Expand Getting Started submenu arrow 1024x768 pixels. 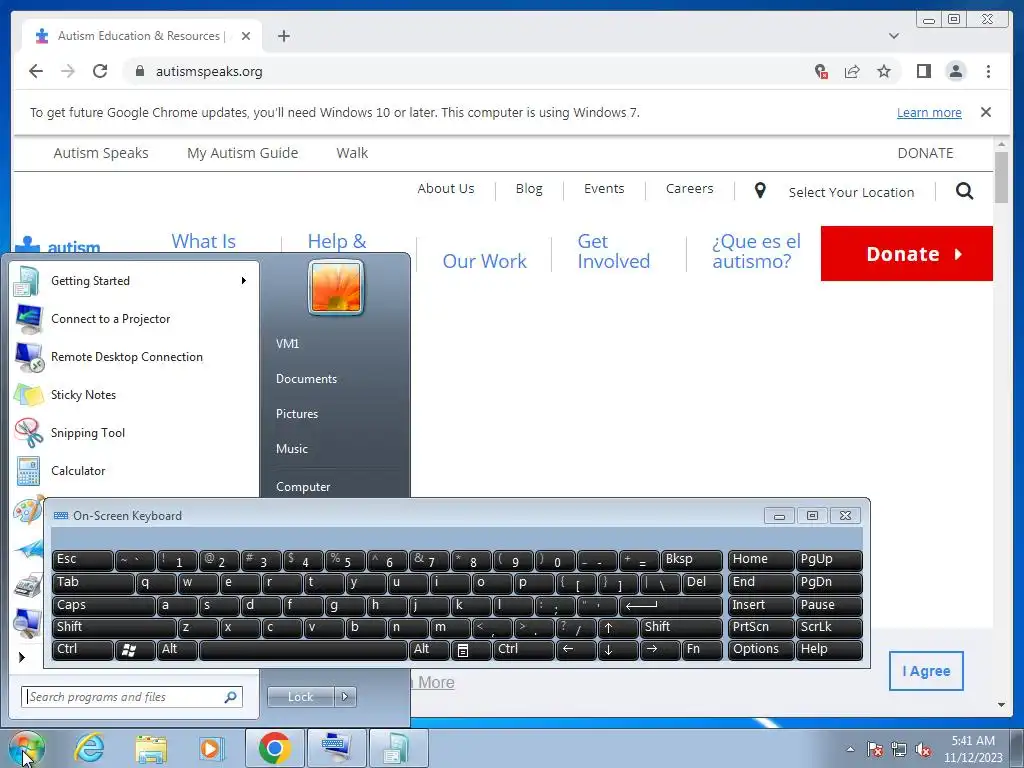point(244,281)
